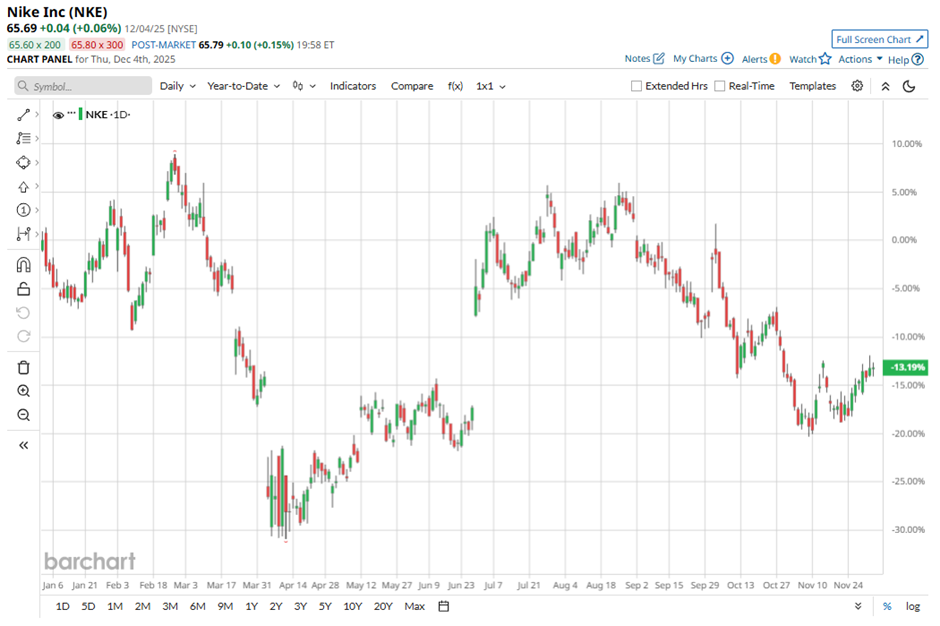Add to My Charts plus icon

(x=727, y=58)
